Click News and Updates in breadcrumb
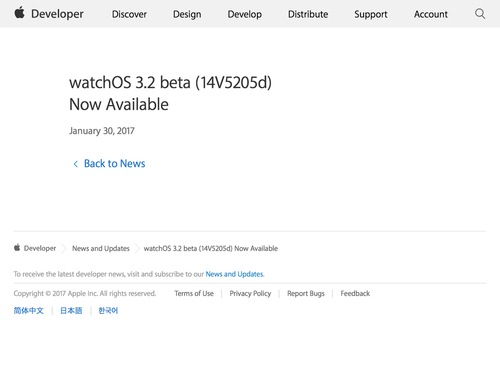Image resolution: width=500 pixels, height=375 pixels. (x=101, y=248)
